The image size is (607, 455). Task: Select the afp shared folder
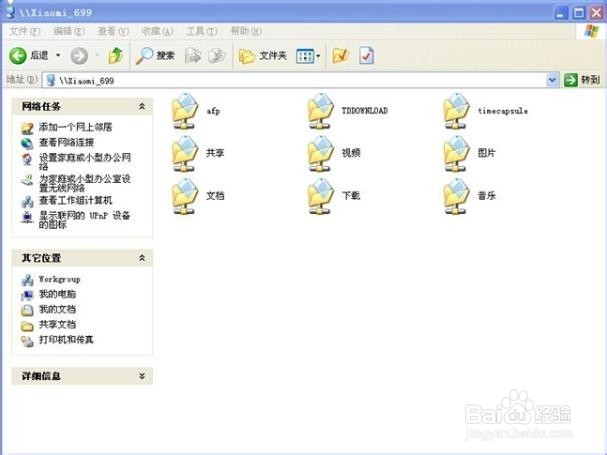click(196, 111)
